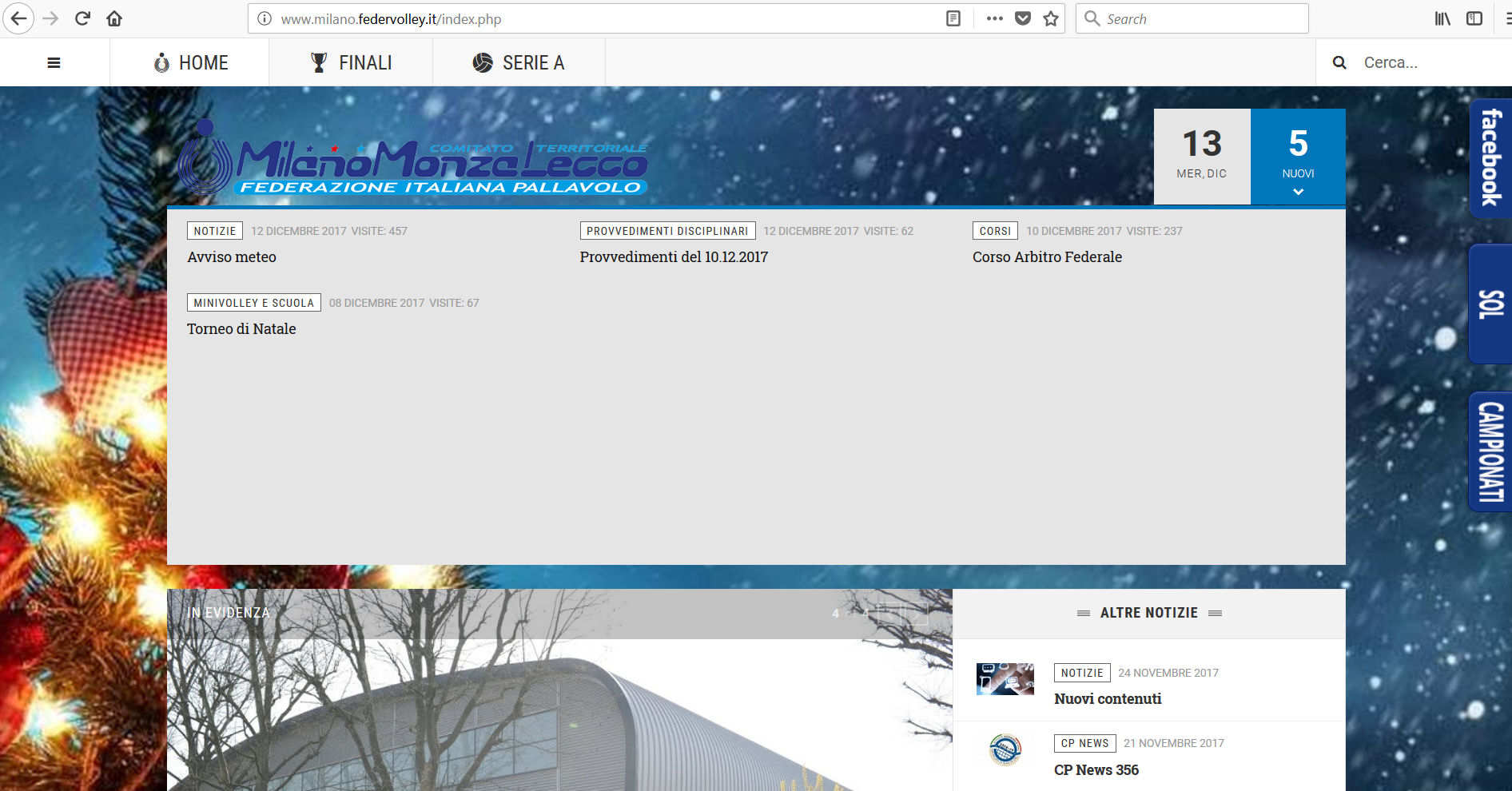This screenshot has height=791, width=1512.
Task: Save page to Pocket icon
Action: click(x=1023, y=18)
